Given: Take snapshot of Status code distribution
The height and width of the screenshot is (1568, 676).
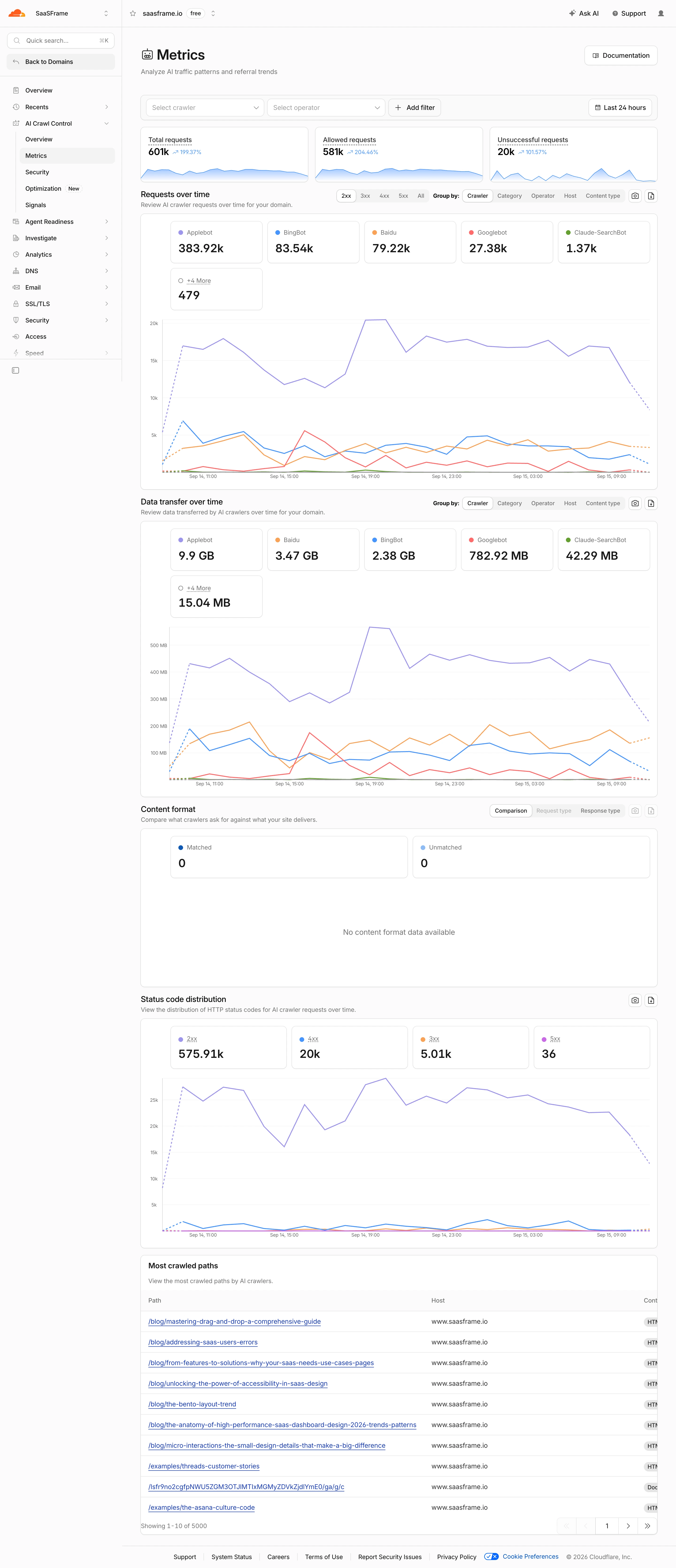Looking at the screenshot, I should [635, 1000].
